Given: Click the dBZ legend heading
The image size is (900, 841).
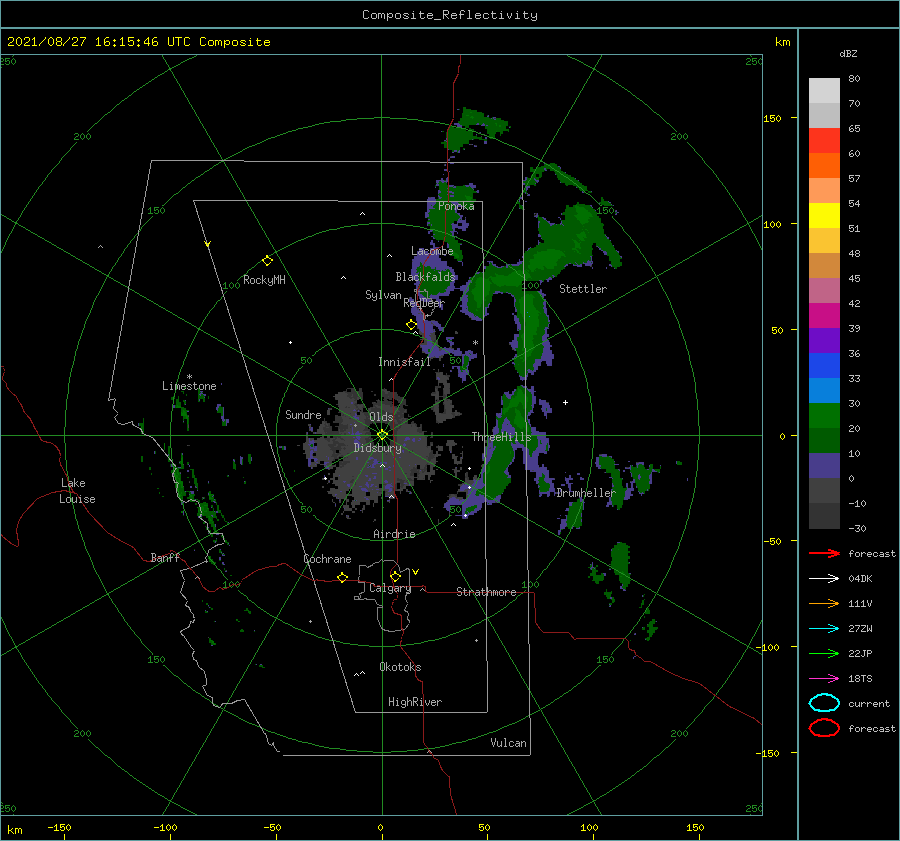Looking at the screenshot, I should point(848,53).
